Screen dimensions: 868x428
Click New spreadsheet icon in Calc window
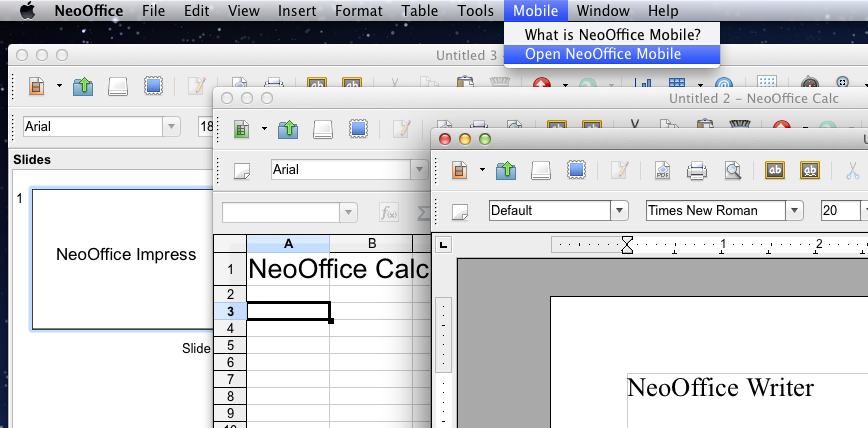coord(241,129)
